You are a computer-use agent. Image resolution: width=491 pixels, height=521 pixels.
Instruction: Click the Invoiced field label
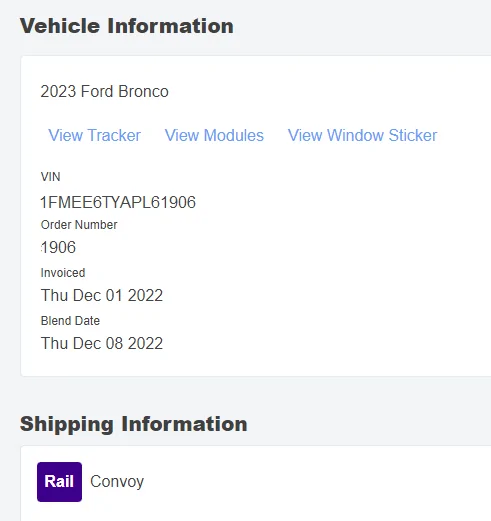pos(63,273)
